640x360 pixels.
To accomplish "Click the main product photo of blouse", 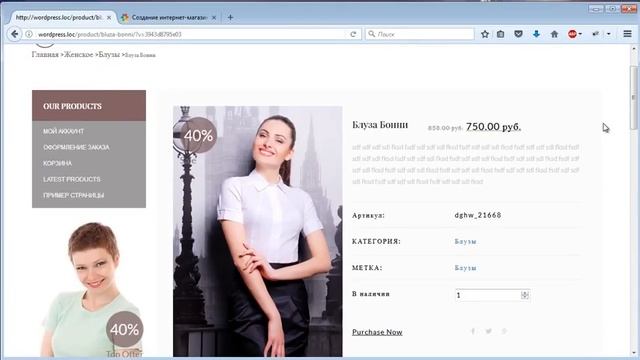I will [x=258, y=231].
